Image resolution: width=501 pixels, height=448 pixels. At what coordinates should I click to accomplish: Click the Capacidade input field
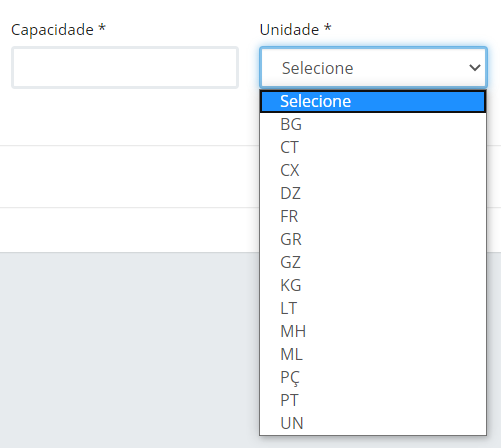125,68
